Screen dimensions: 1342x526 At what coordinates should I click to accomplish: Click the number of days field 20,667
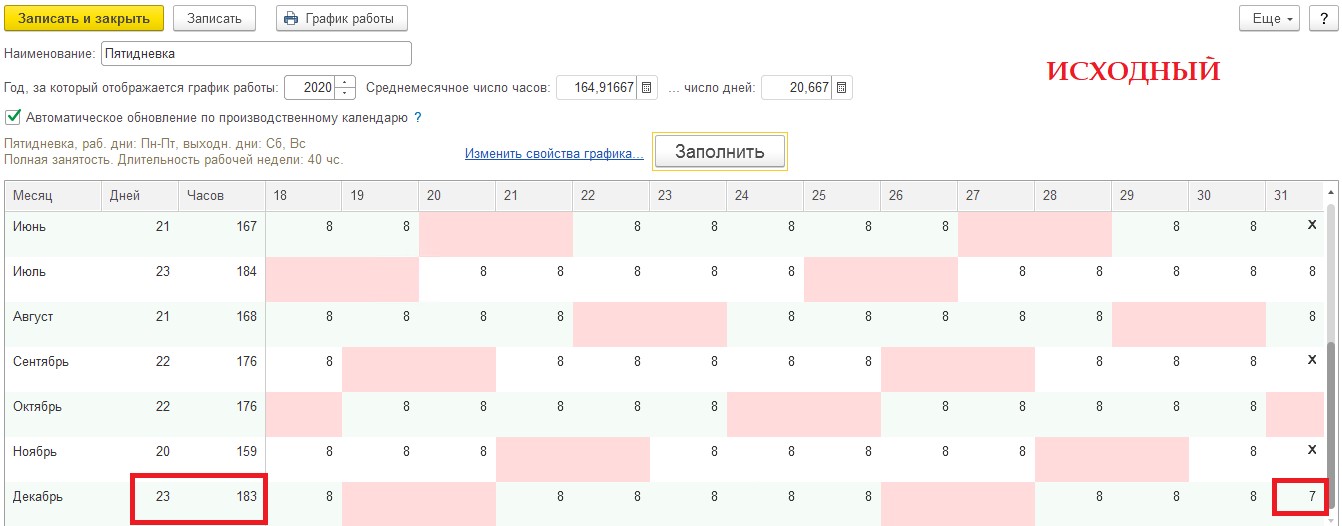(797, 88)
